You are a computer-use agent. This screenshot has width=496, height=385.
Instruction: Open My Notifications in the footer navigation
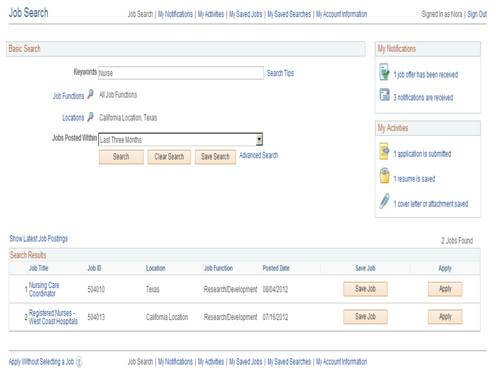point(175,362)
